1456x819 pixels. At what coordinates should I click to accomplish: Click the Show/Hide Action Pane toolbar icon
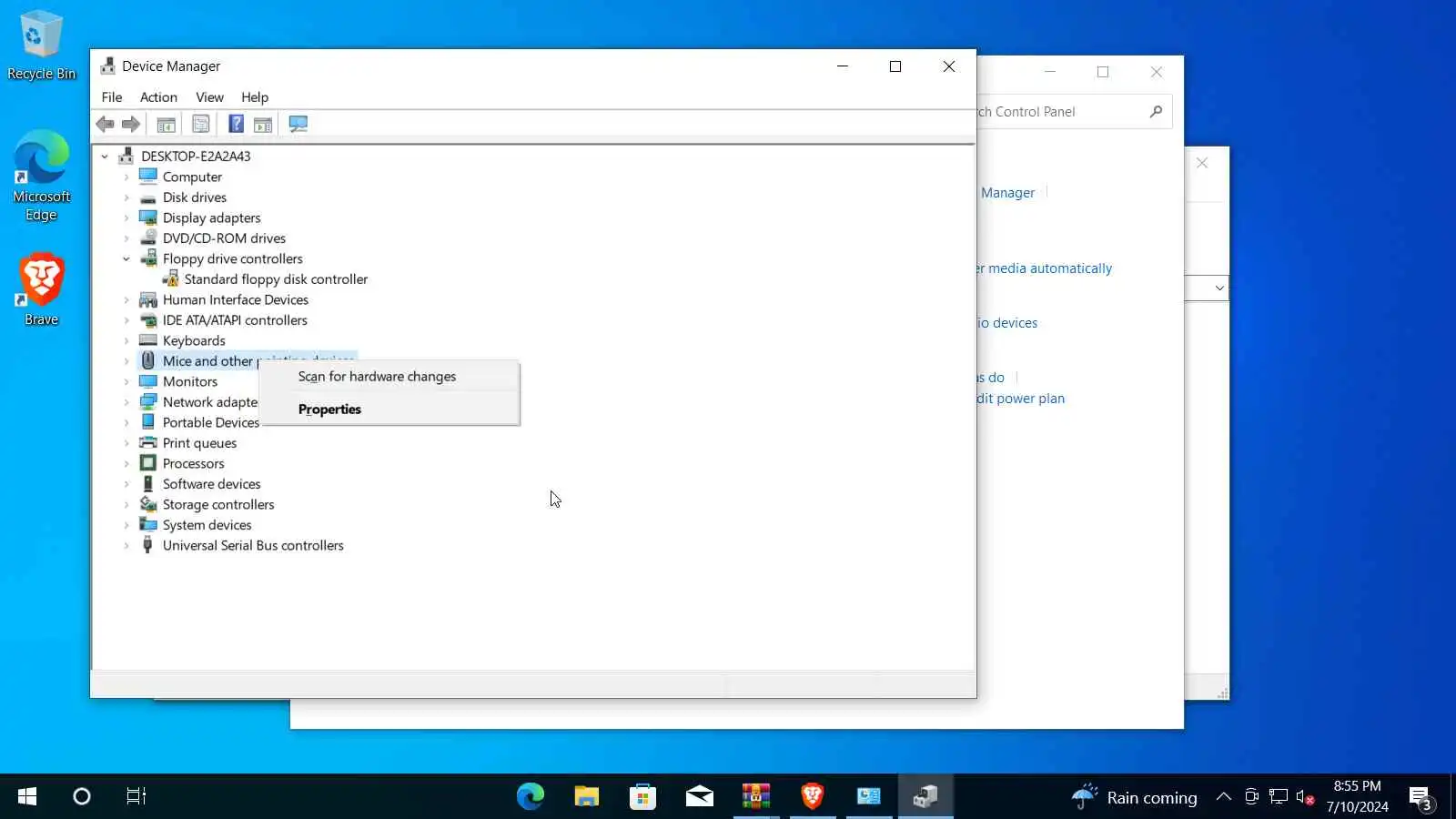click(263, 124)
